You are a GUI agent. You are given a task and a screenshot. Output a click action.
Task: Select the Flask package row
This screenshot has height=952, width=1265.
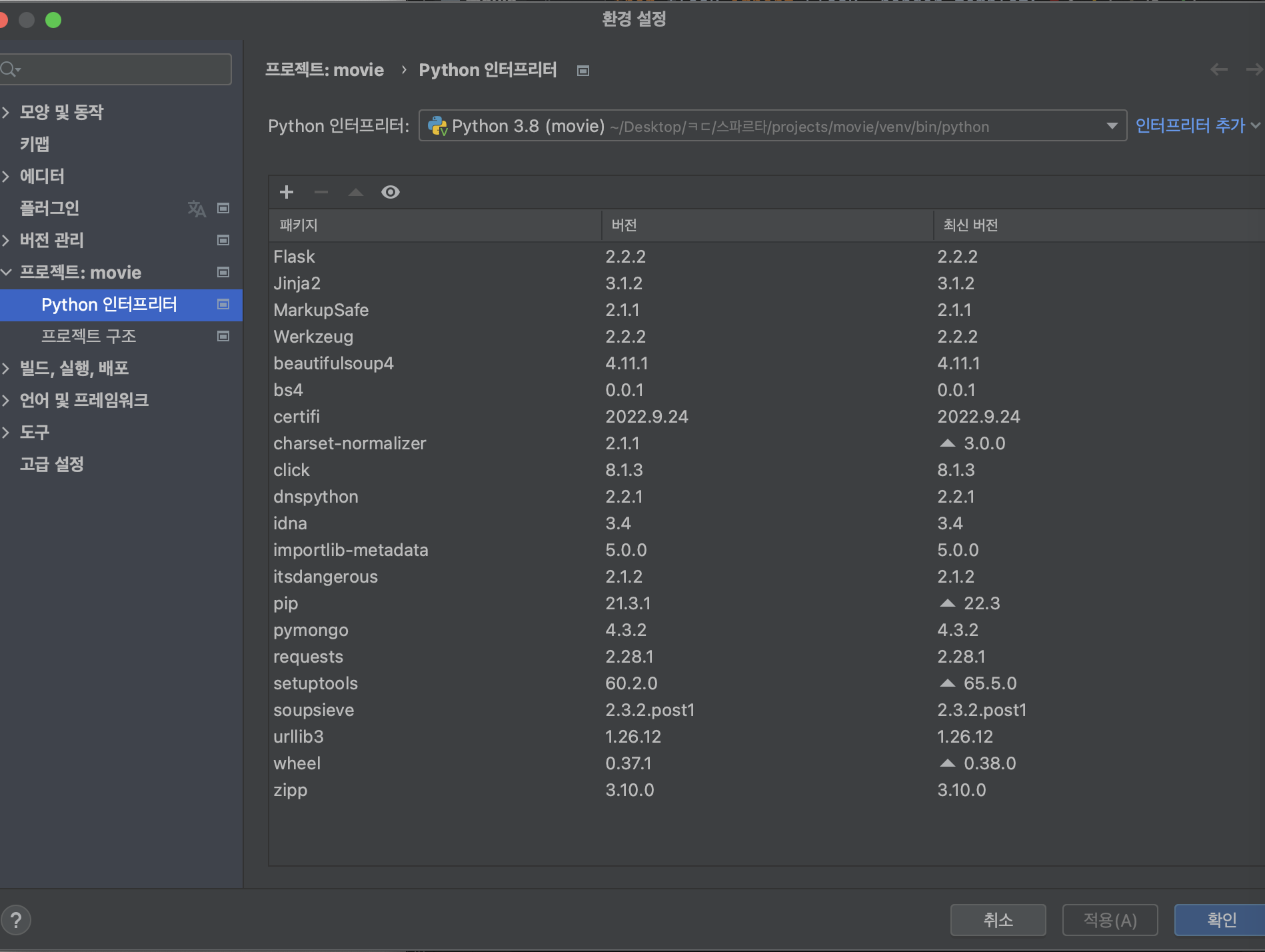coord(766,257)
